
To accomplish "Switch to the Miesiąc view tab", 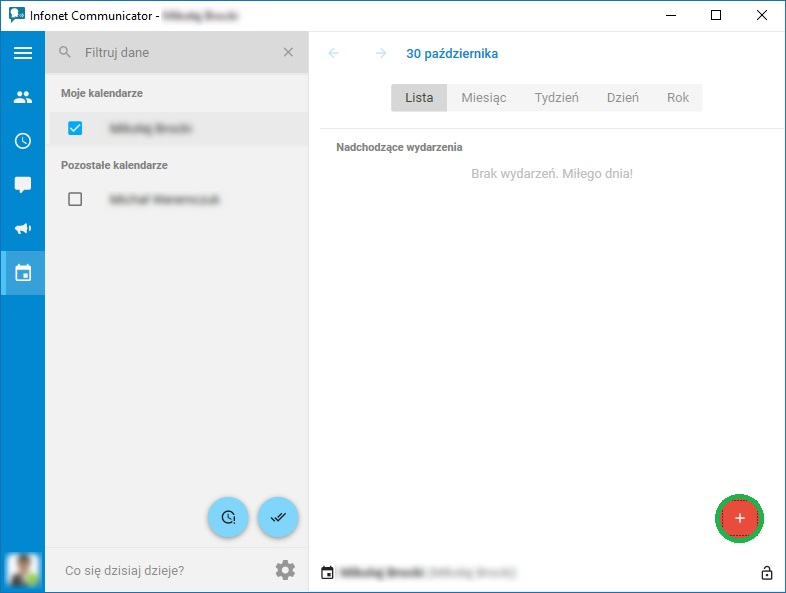I will [484, 98].
